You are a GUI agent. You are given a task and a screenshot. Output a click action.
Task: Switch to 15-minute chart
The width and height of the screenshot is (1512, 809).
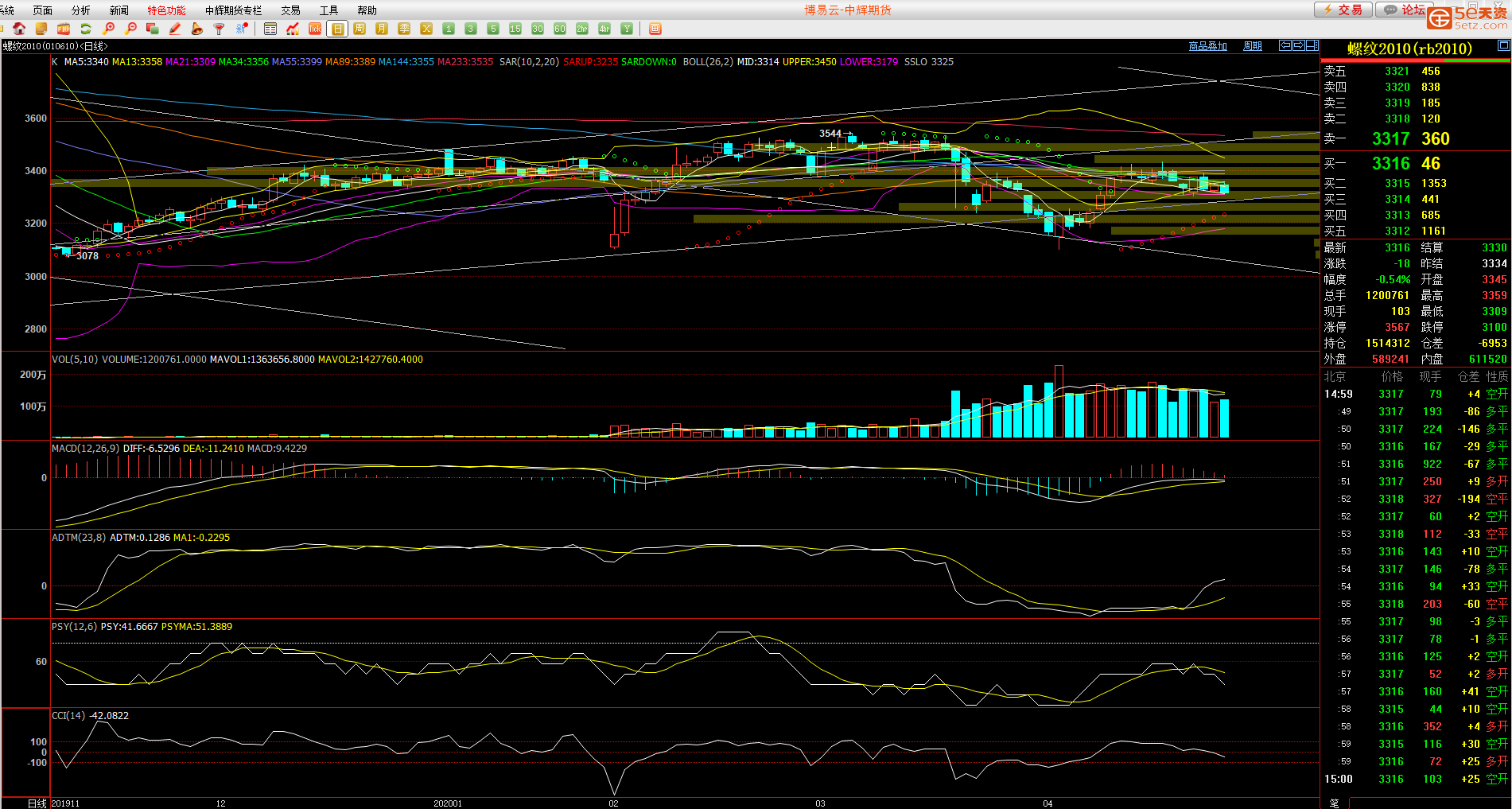click(515, 29)
